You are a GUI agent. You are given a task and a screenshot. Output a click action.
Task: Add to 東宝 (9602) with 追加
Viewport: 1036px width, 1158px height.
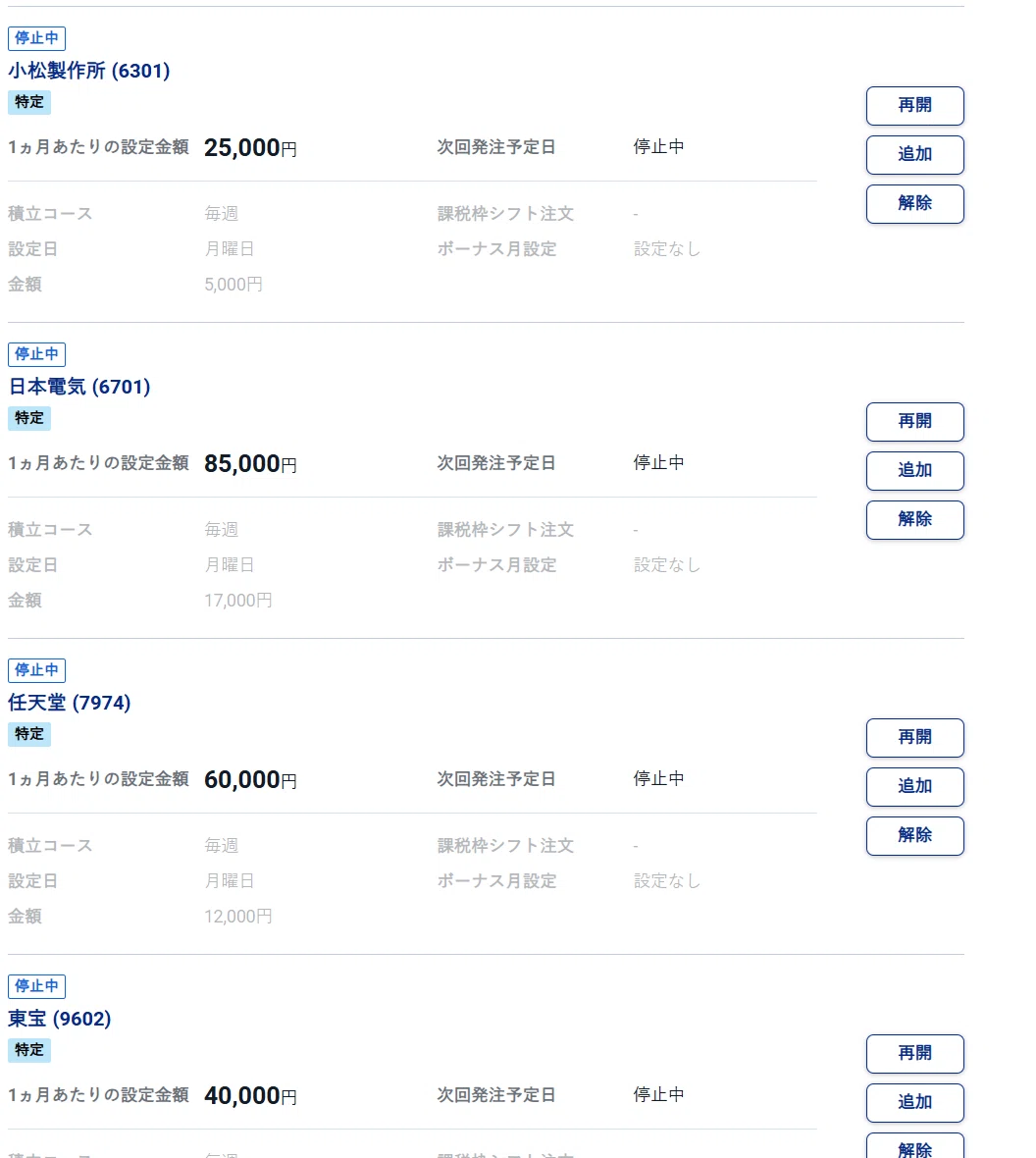(x=915, y=1103)
